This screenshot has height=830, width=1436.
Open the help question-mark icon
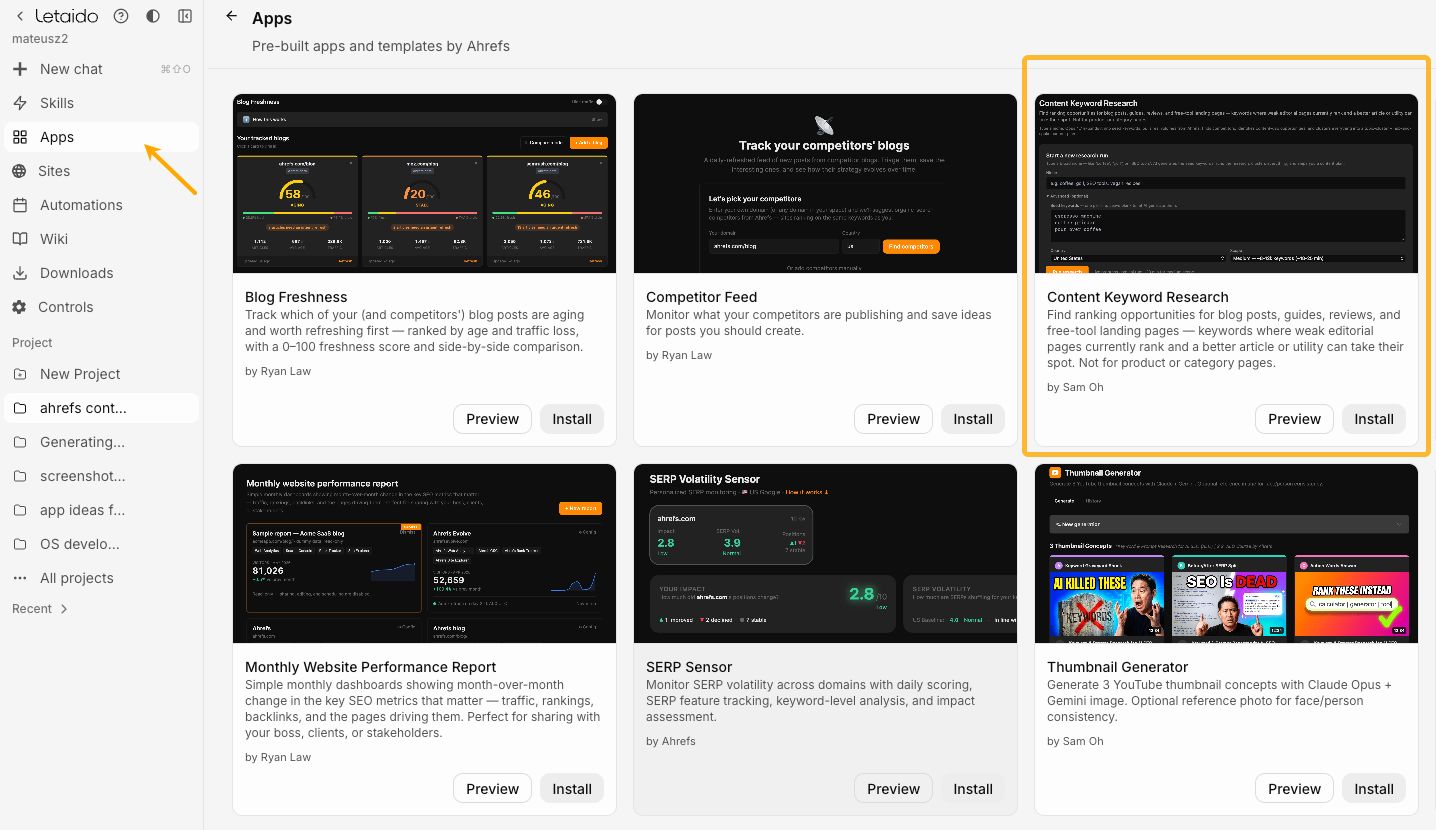121,16
